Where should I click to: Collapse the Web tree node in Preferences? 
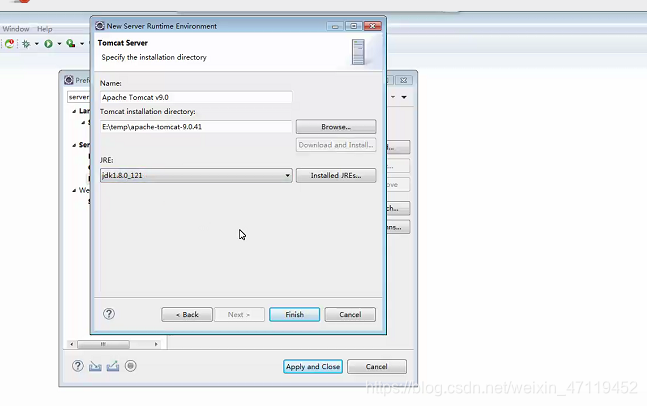pyautogui.click(x=74, y=190)
